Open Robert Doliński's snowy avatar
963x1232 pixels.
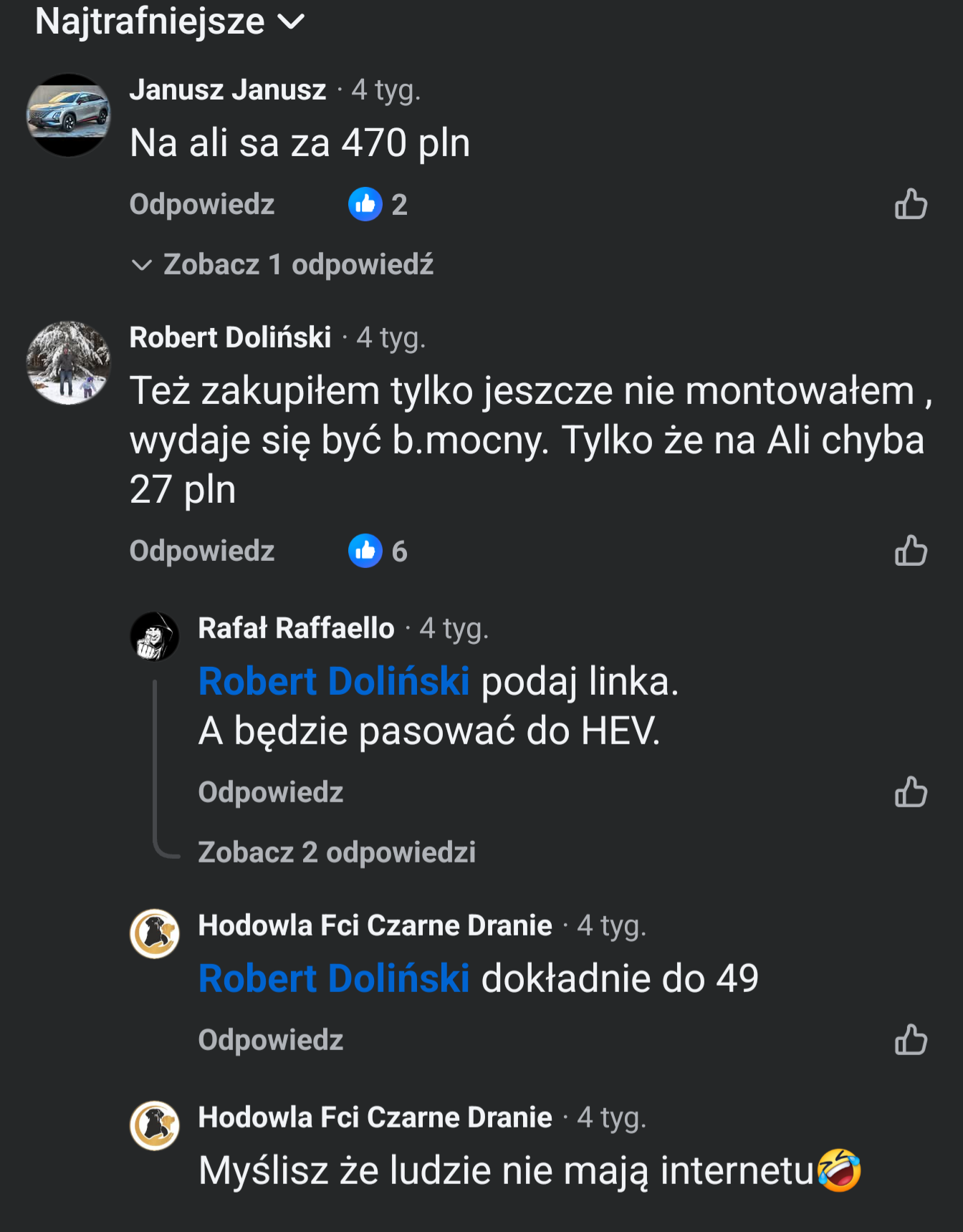69,363
